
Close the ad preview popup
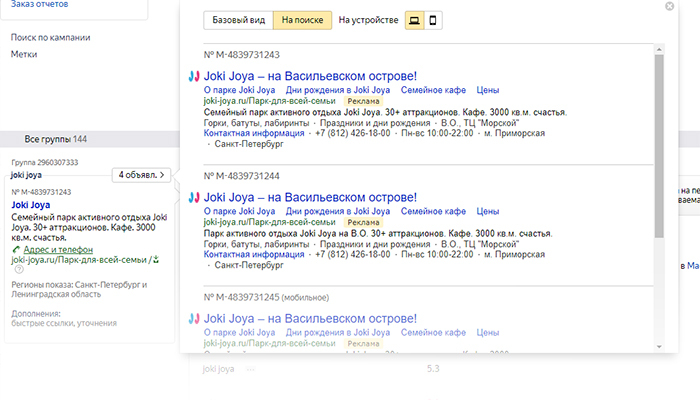[669, 6]
